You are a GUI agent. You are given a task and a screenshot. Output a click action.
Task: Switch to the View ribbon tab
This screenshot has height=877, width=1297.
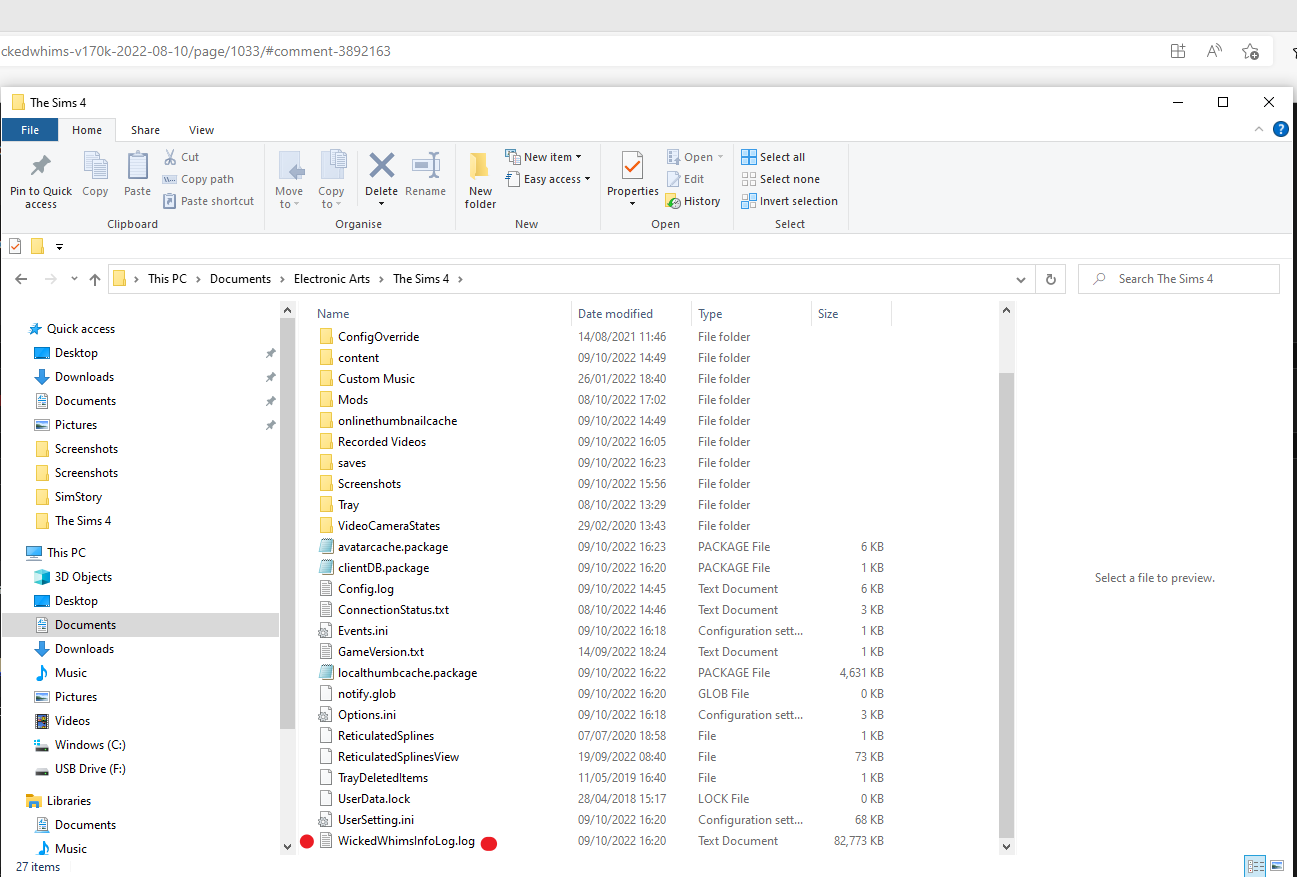click(201, 130)
